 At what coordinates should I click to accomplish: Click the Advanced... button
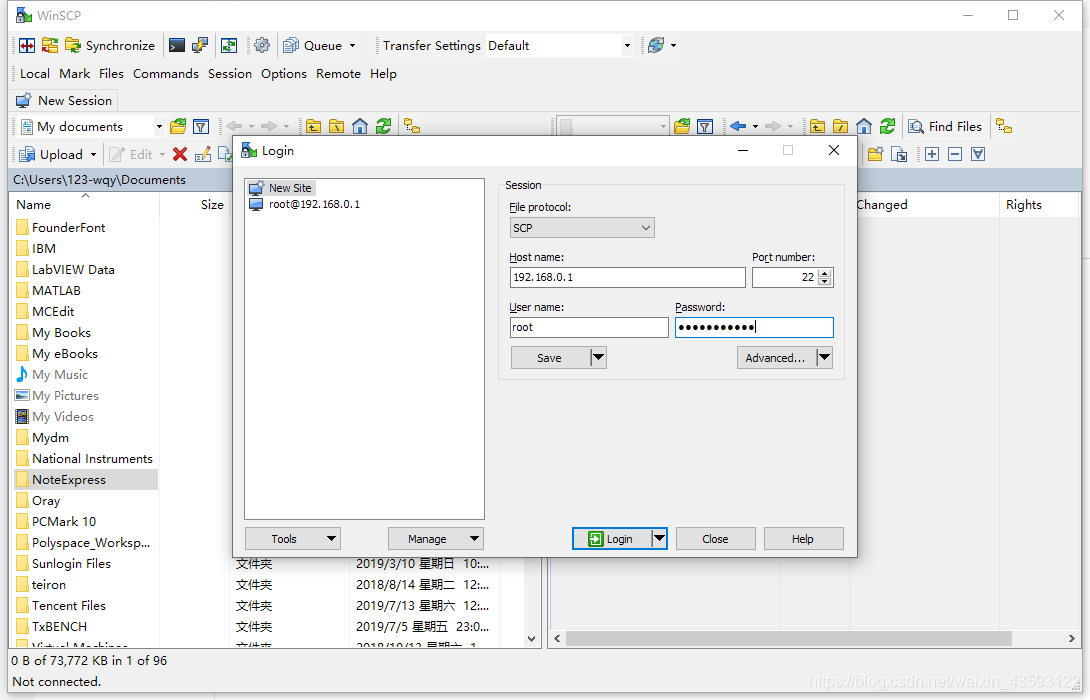[776, 358]
